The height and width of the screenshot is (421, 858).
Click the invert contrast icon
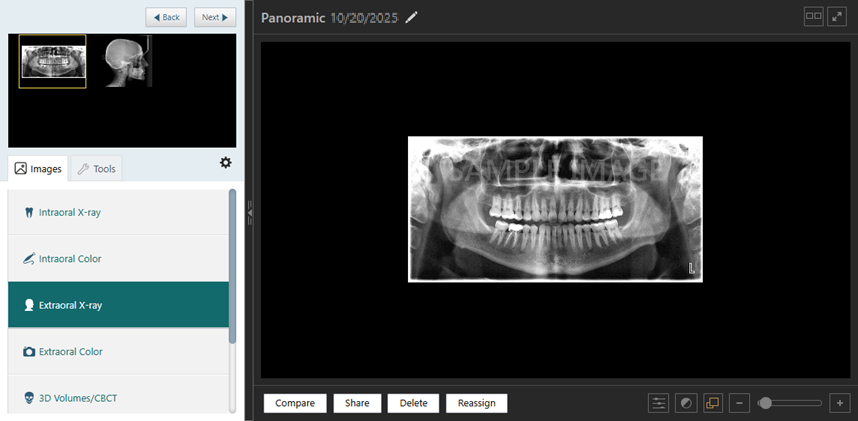(686, 403)
